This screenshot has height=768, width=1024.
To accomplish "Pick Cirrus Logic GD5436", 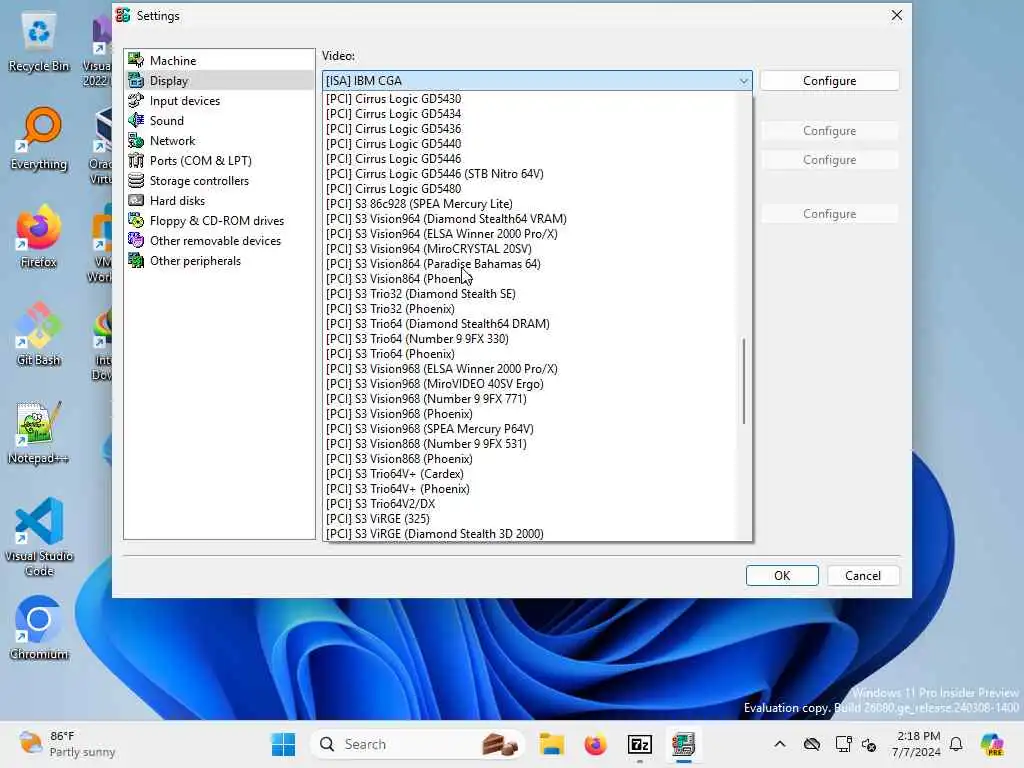I will pos(530,129).
